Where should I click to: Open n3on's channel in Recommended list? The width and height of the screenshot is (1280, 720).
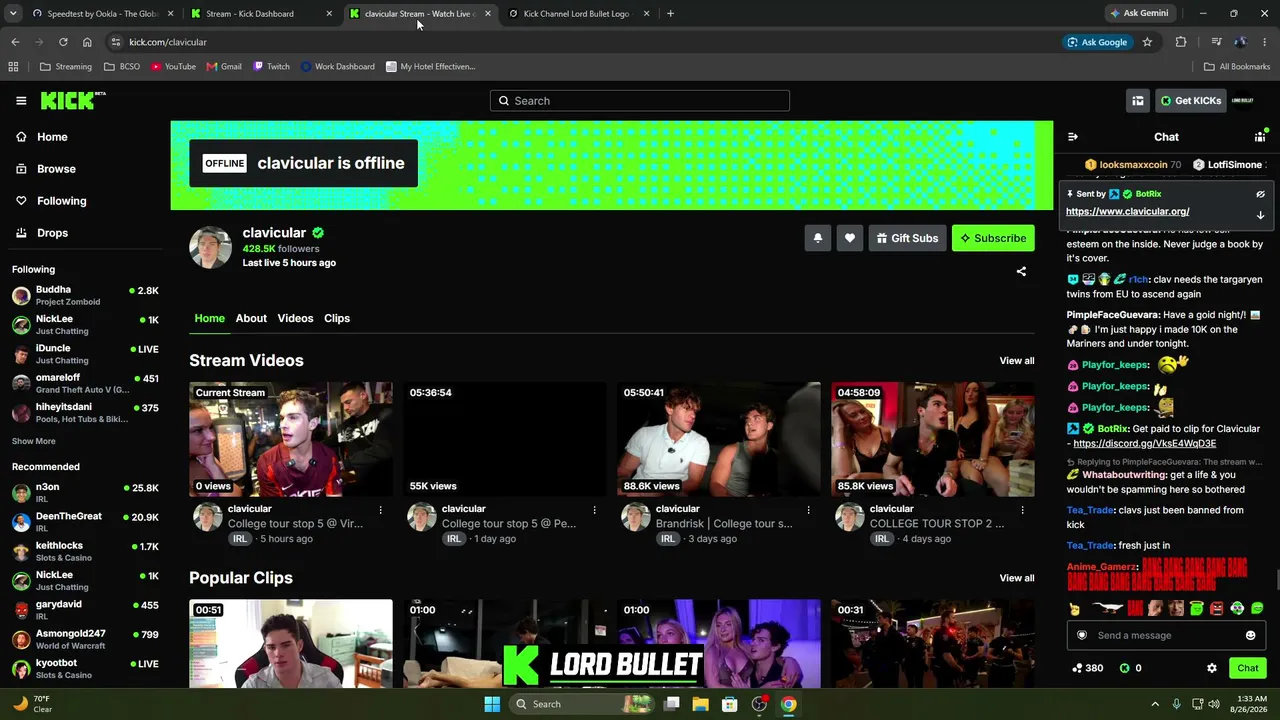(x=85, y=492)
